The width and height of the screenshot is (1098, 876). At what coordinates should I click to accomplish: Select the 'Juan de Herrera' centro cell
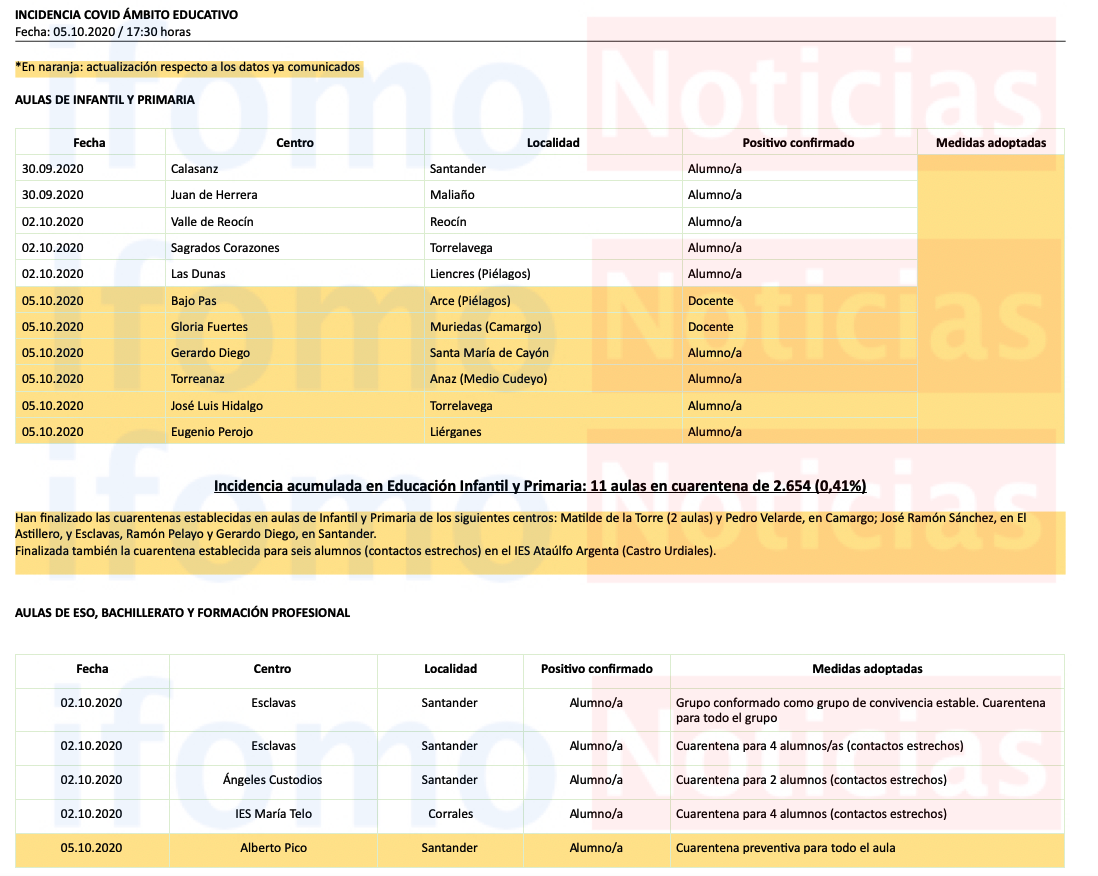[214, 195]
